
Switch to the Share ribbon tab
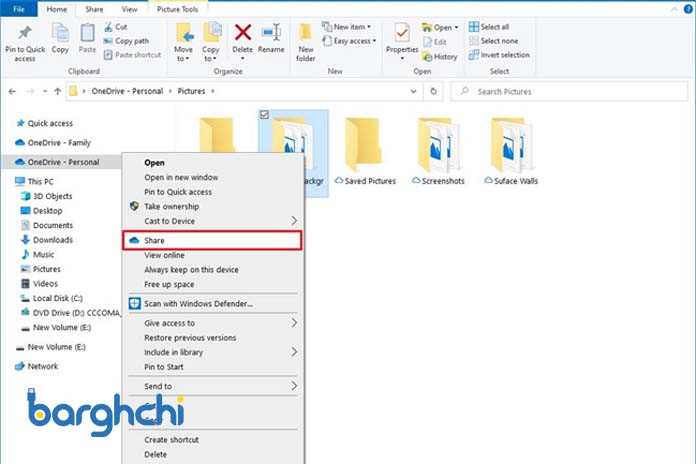click(94, 9)
